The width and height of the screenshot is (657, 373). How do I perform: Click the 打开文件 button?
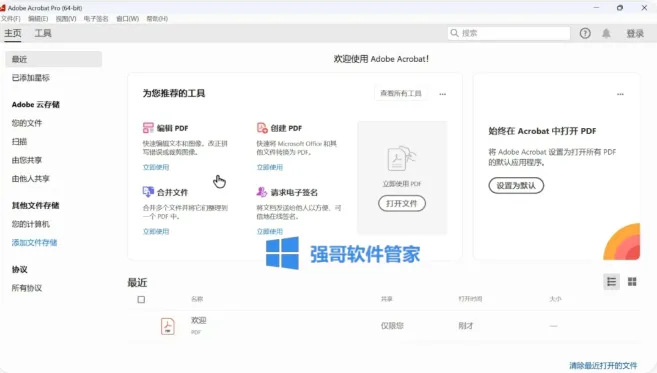pos(402,203)
